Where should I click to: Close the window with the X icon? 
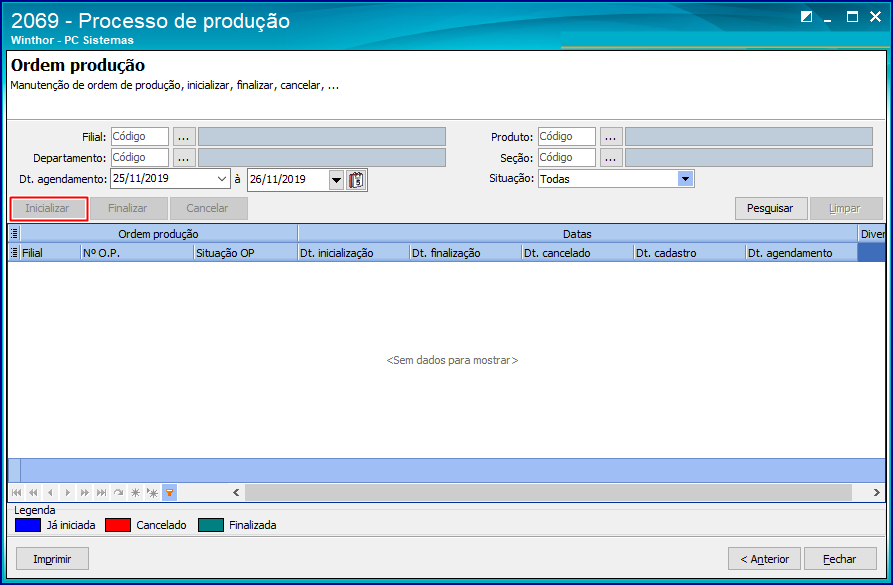(875, 17)
